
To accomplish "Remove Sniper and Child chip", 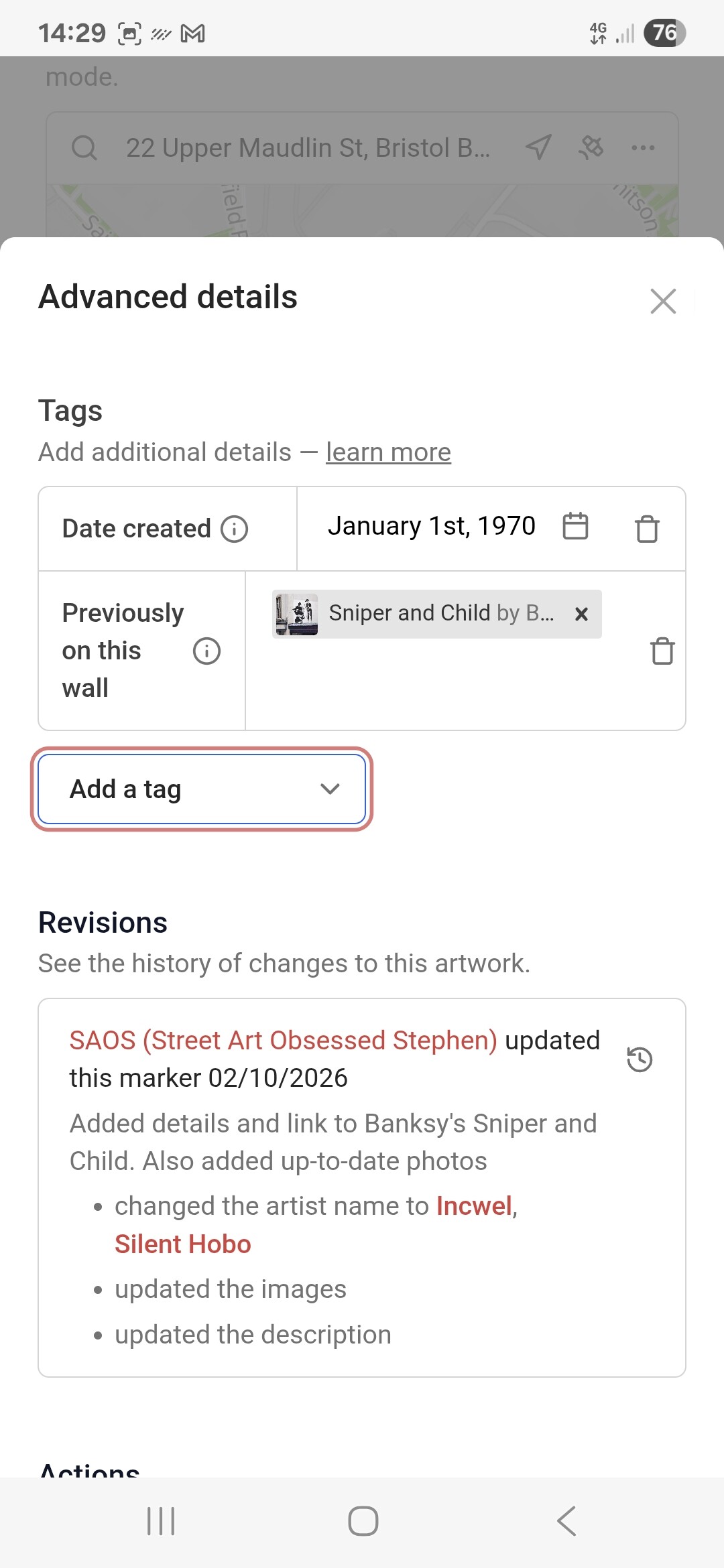I will click(581, 614).
